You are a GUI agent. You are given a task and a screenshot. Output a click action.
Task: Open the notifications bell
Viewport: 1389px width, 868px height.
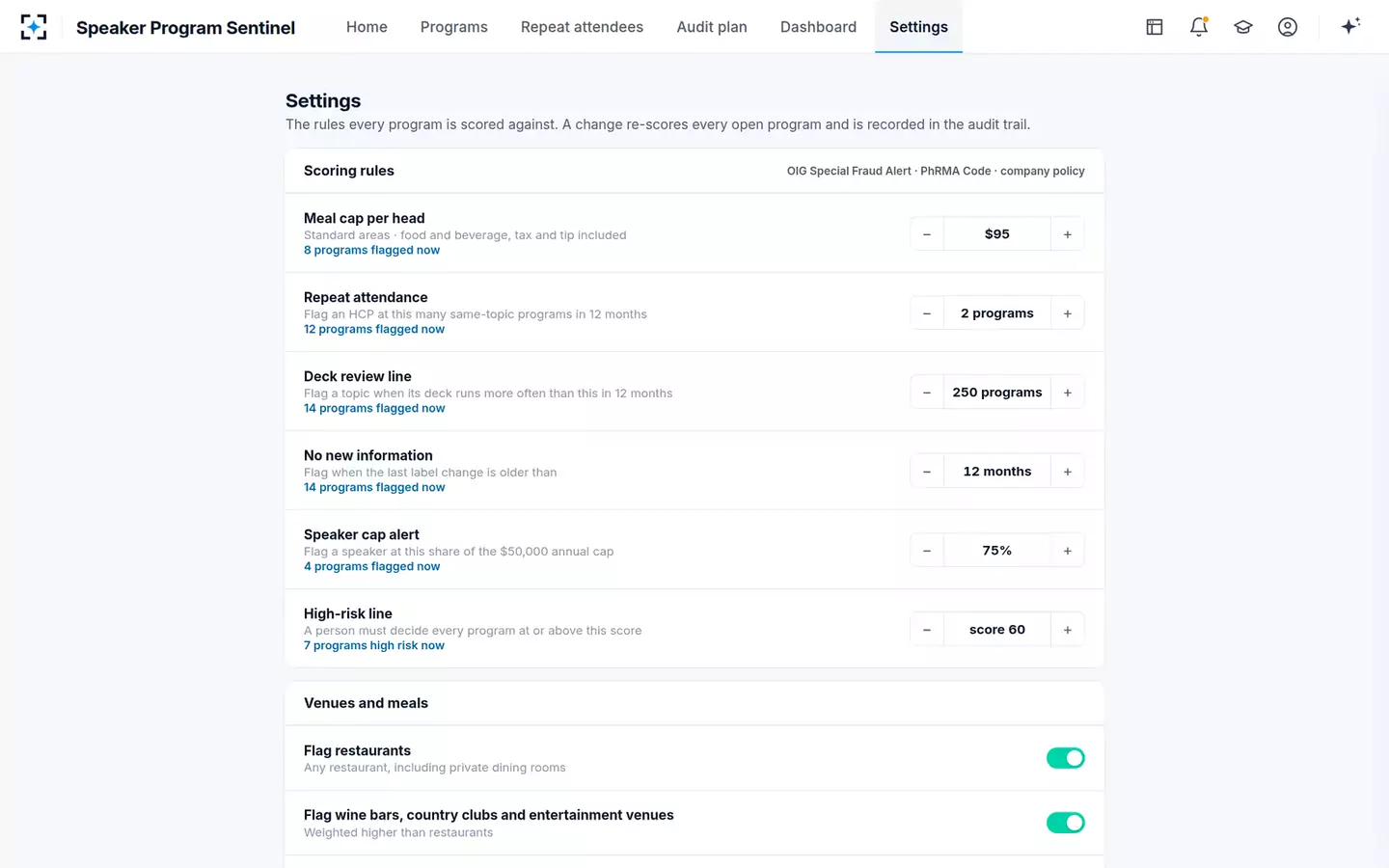1199,27
